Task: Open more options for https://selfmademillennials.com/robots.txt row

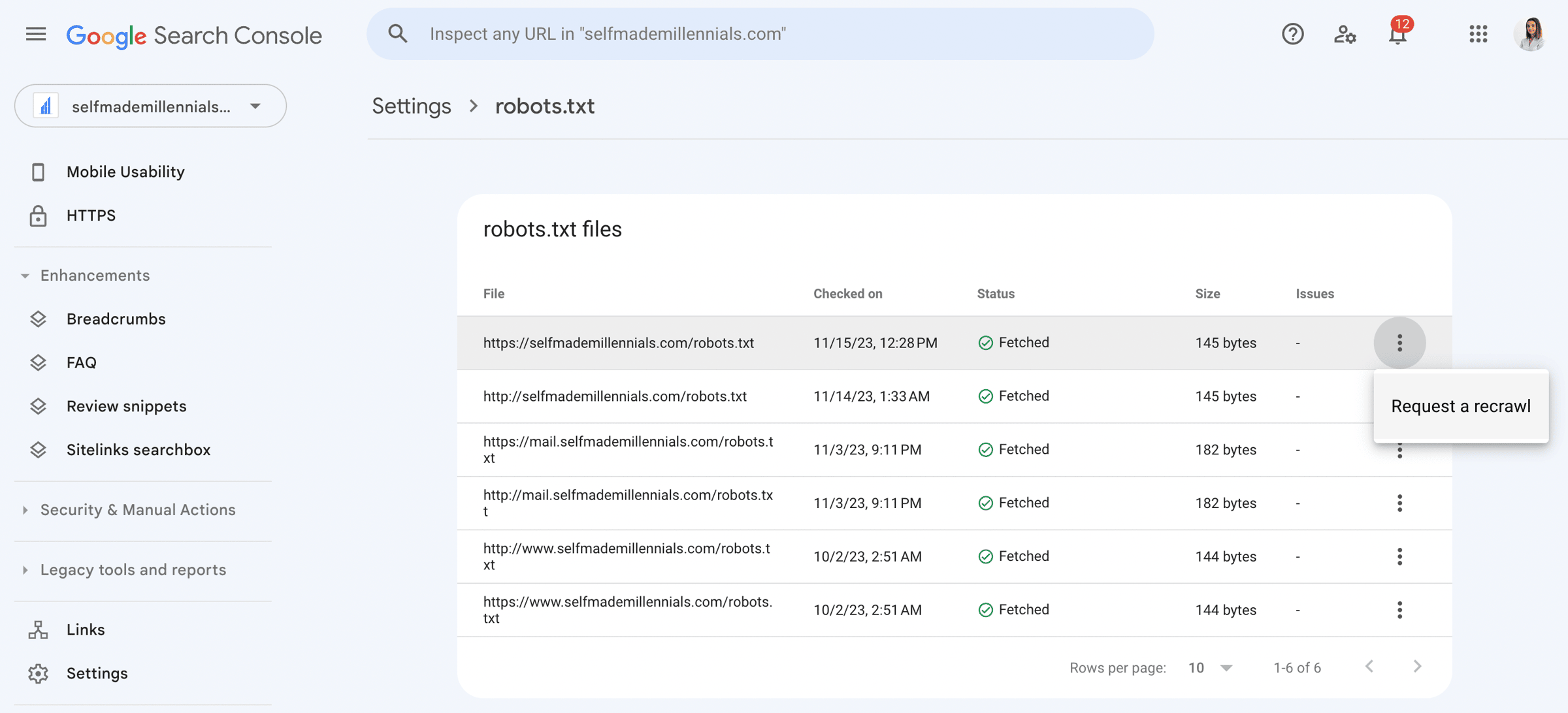Action: point(1399,343)
